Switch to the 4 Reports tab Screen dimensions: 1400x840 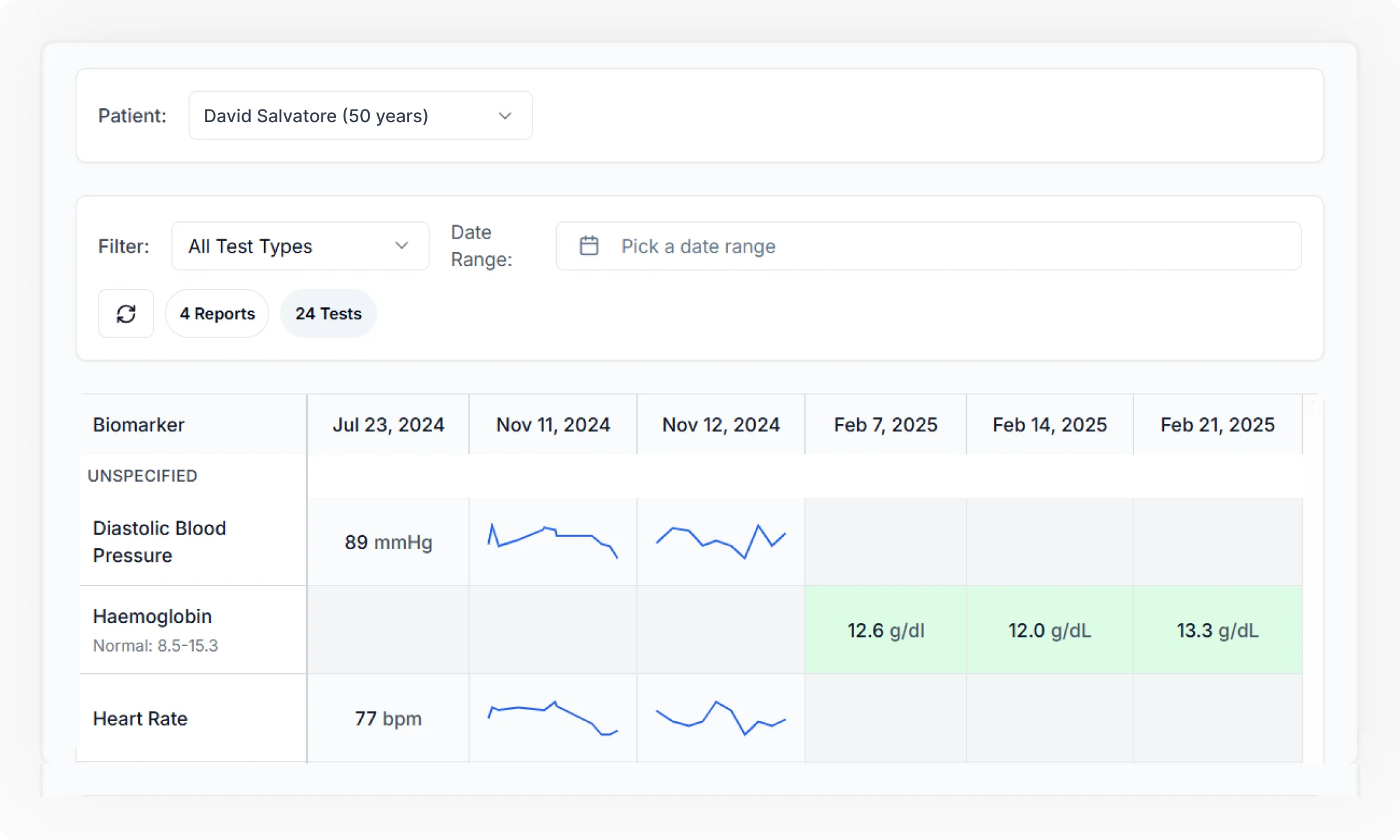tap(217, 314)
